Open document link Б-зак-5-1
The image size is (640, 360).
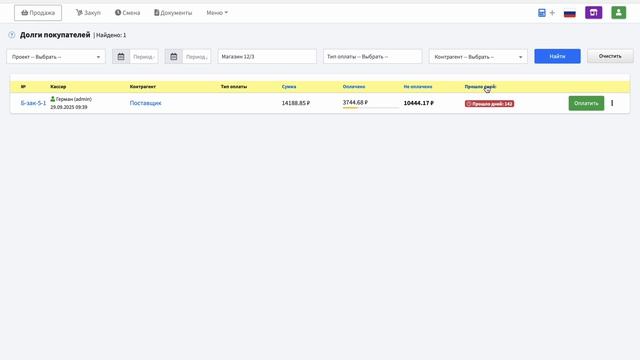pyautogui.click(x=33, y=103)
